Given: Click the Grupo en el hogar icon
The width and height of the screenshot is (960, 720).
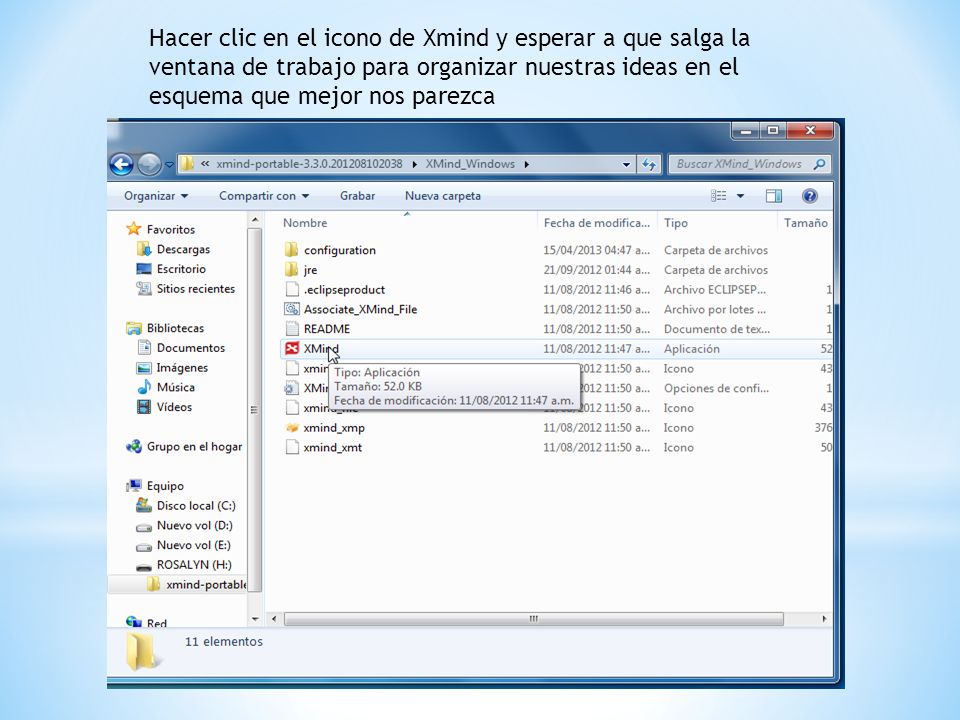Looking at the screenshot, I should point(133,446).
